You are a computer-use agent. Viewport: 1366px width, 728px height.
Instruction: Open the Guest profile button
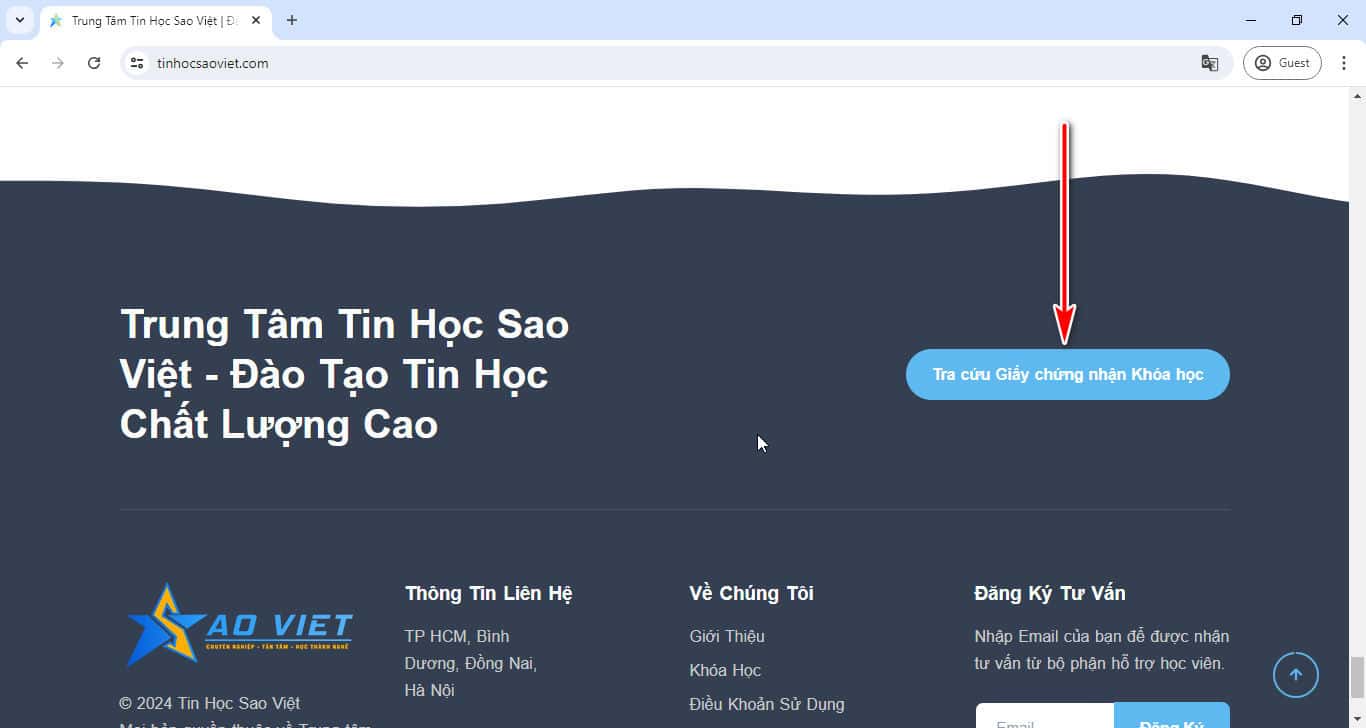1282,63
